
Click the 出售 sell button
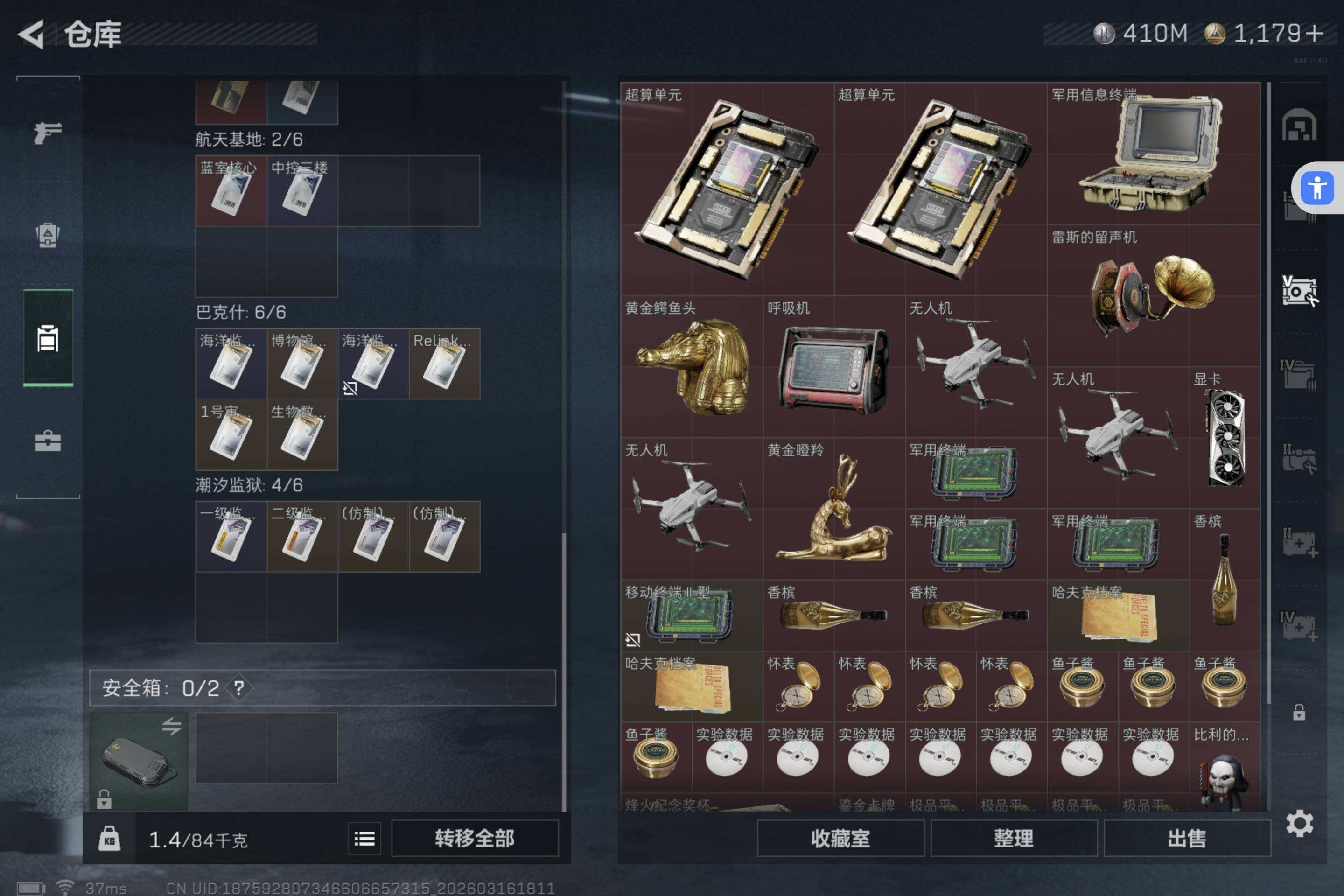(x=1187, y=838)
